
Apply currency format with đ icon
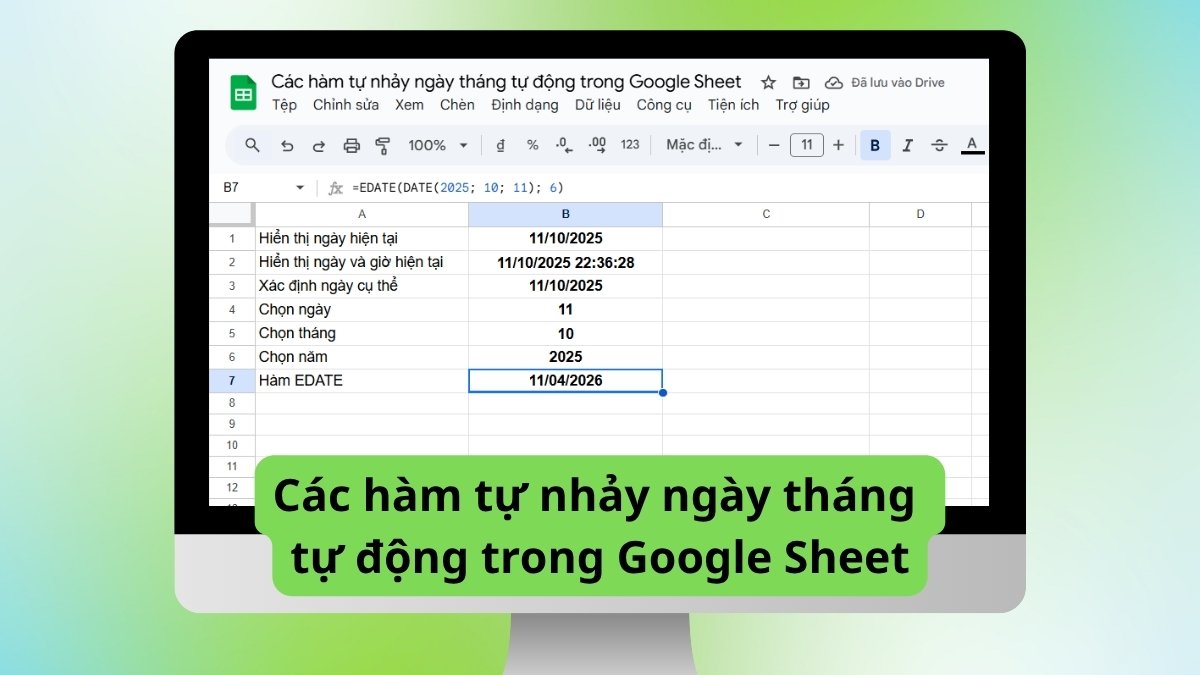pyautogui.click(x=500, y=145)
